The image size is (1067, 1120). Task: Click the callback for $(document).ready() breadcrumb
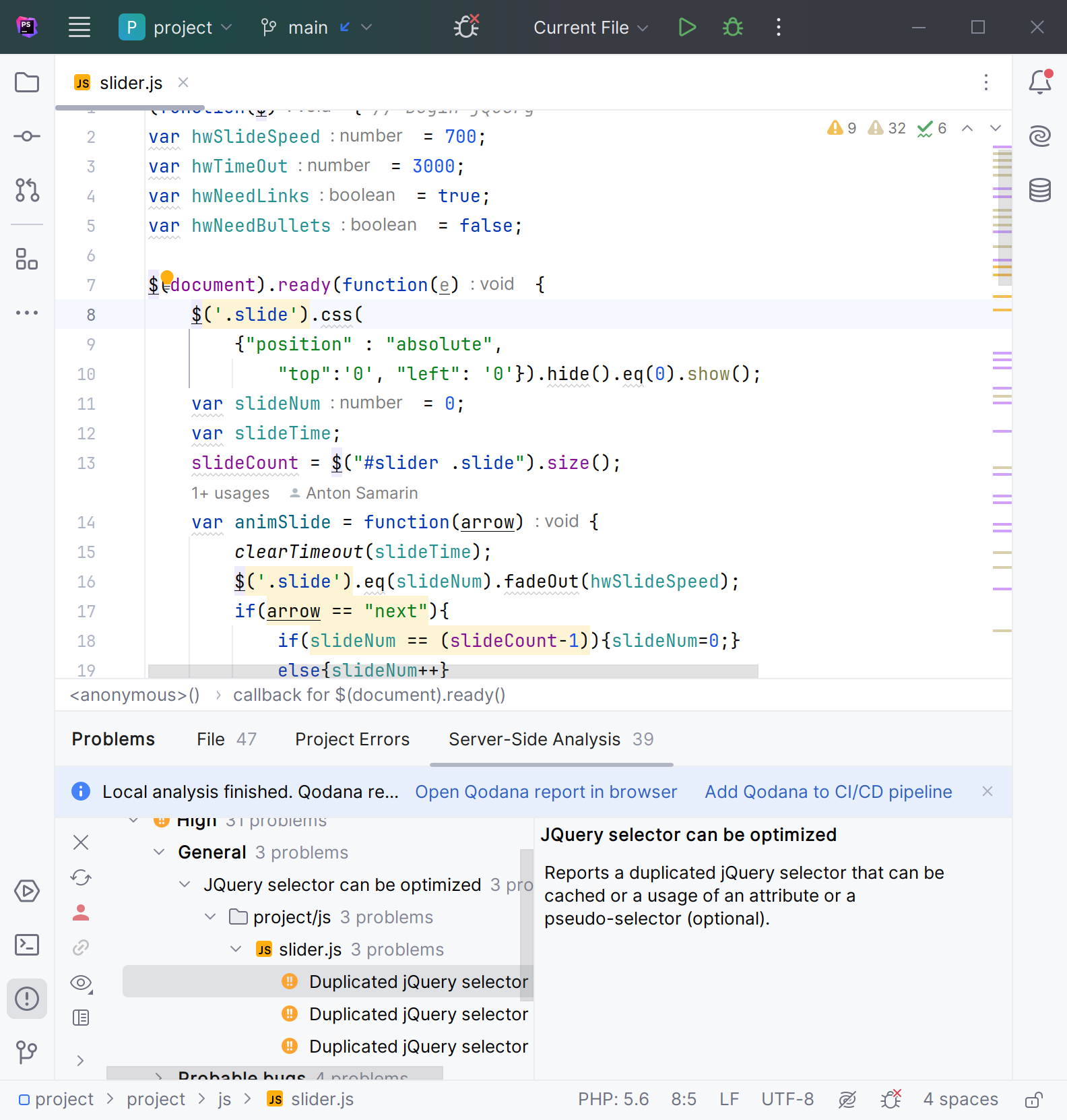pos(369,695)
